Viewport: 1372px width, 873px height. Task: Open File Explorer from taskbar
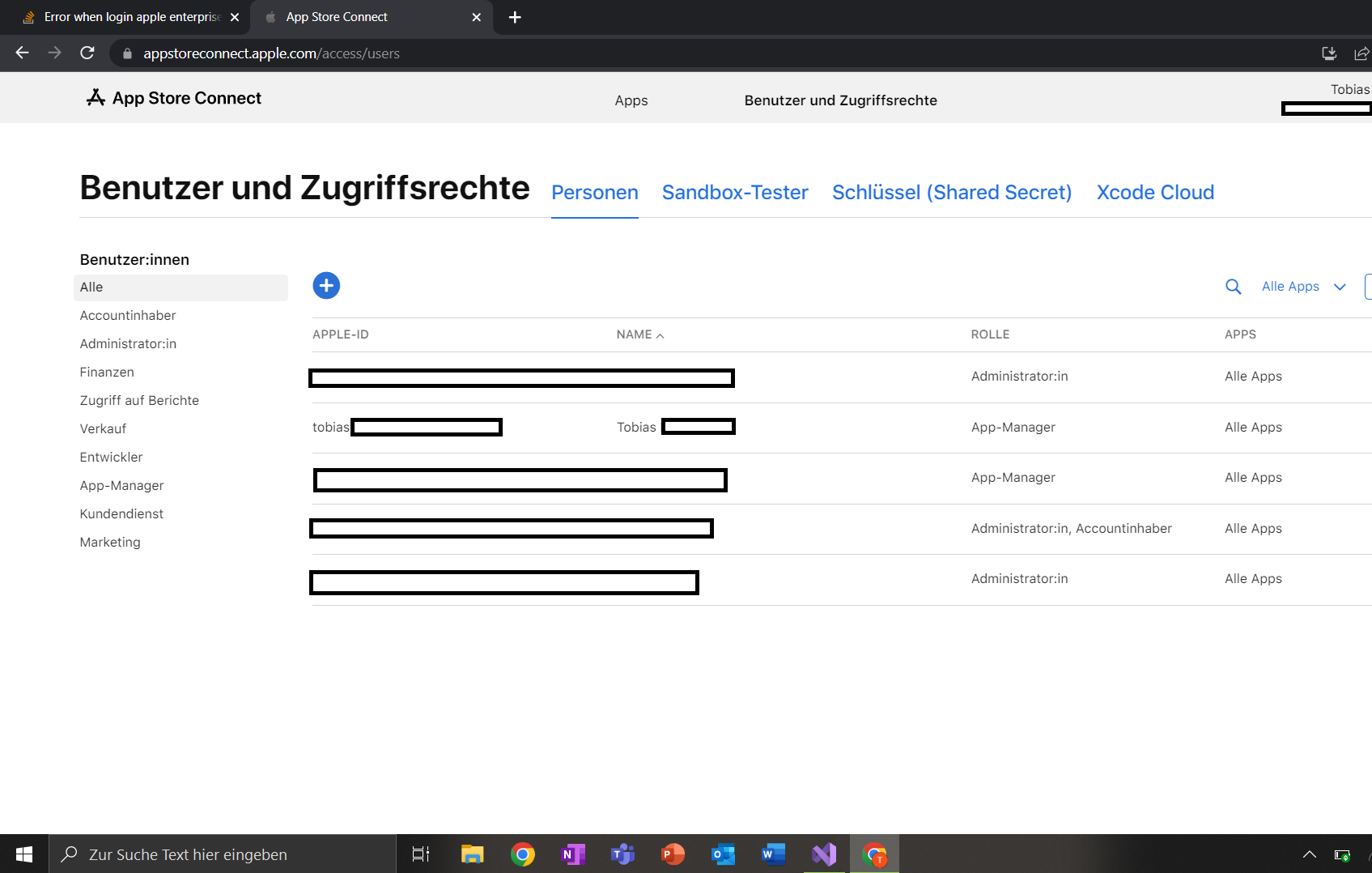(x=472, y=854)
